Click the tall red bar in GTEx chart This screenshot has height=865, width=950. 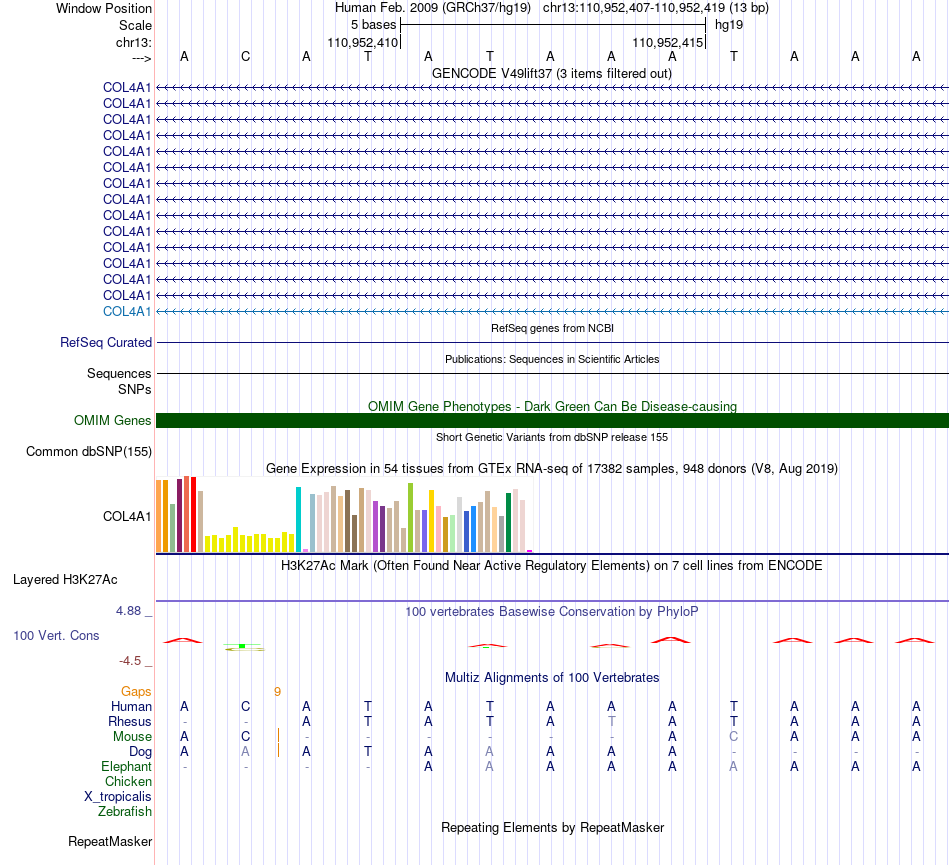click(x=193, y=514)
